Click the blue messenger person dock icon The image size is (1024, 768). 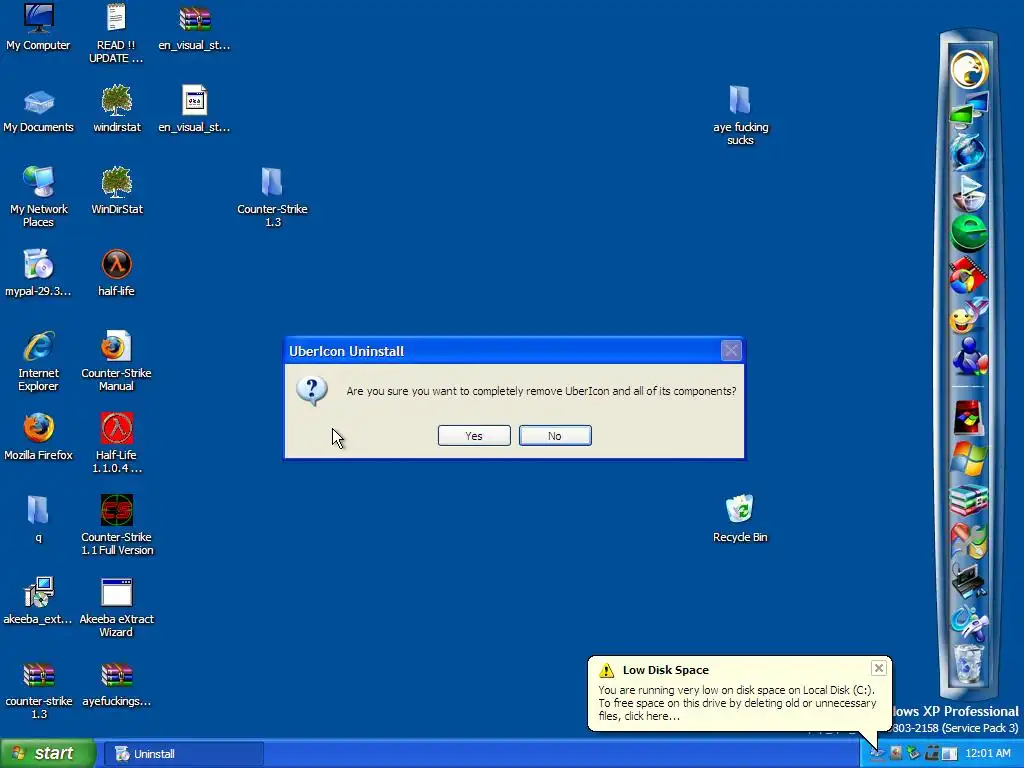point(969,356)
